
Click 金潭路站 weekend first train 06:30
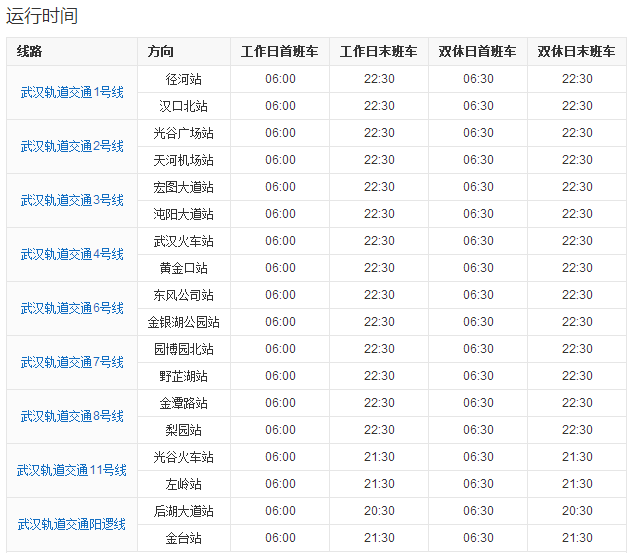478,403
